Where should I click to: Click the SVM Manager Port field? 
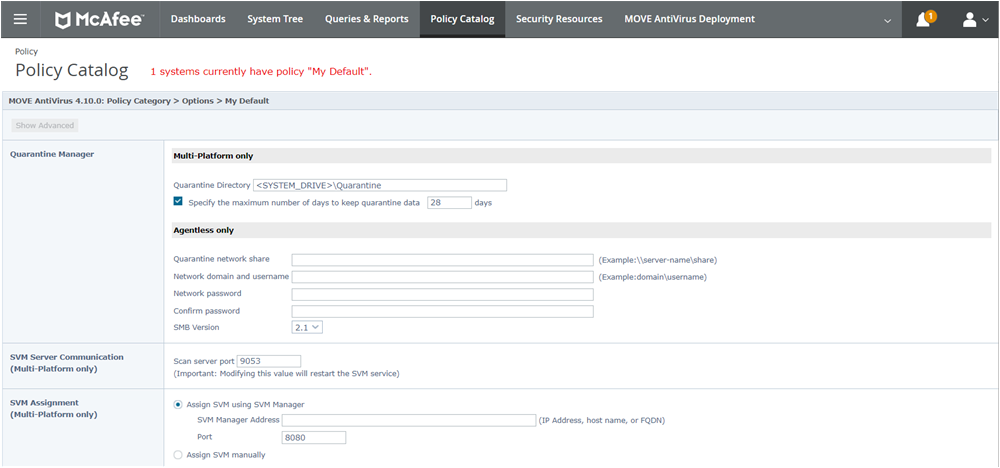pyautogui.click(x=314, y=437)
